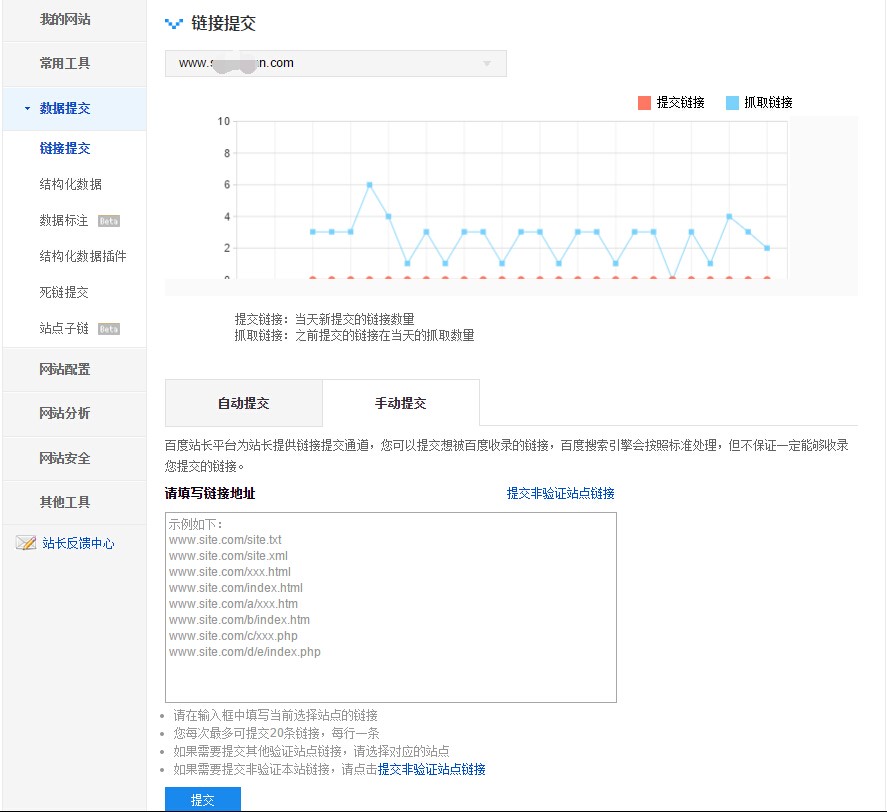Open 结构化数据插件 in the sidebar
The image size is (887, 812).
(x=83, y=256)
